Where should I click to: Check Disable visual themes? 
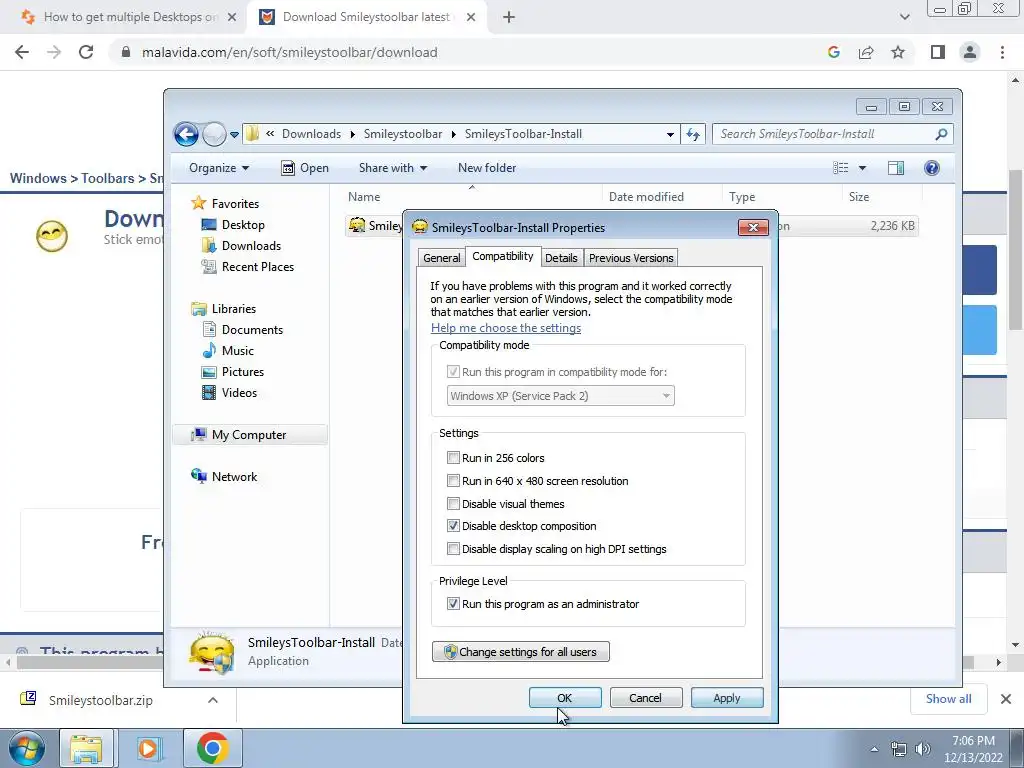453,504
